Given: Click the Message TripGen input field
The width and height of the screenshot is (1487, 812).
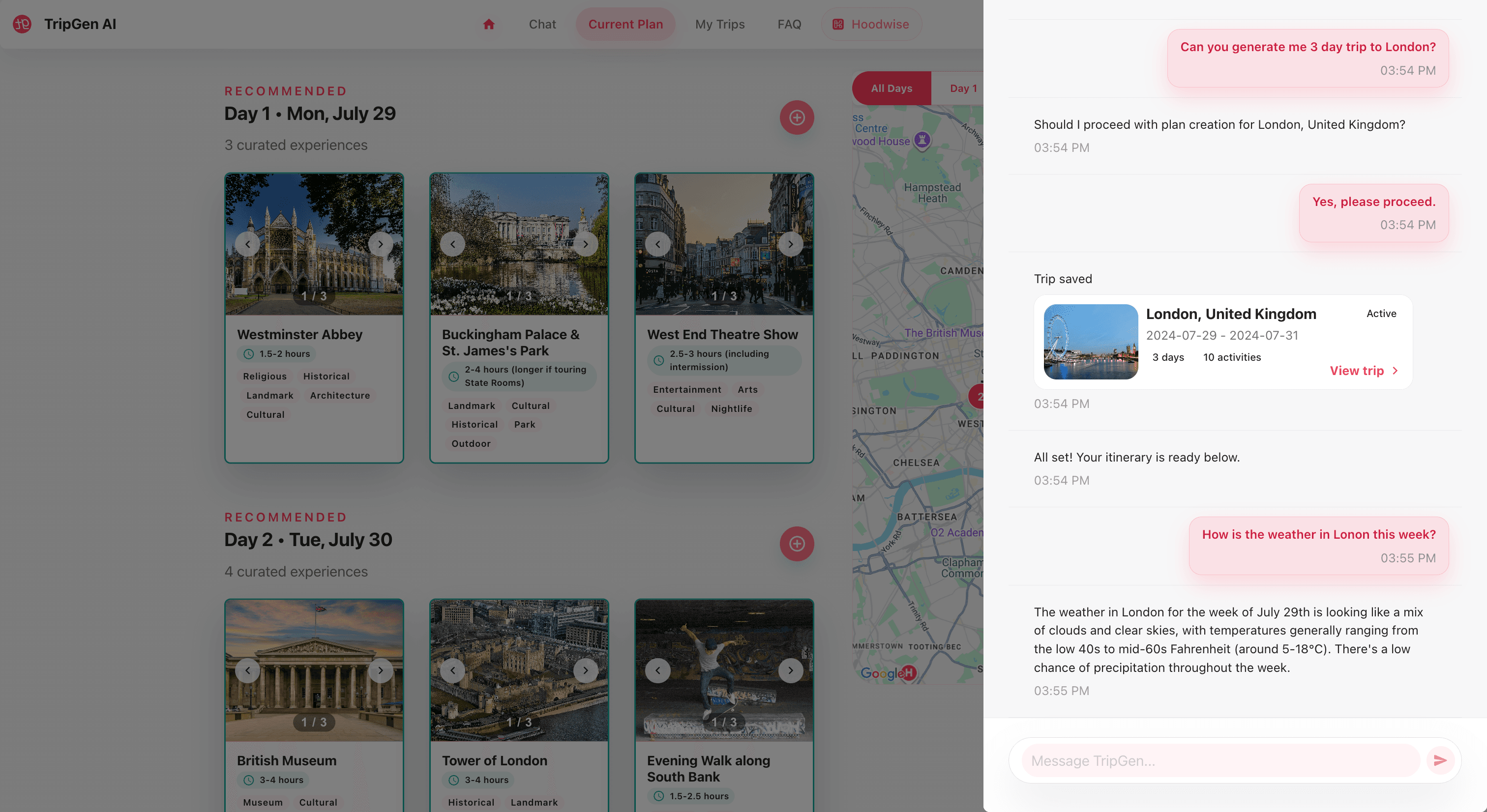Looking at the screenshot, I should point(1212,761).
